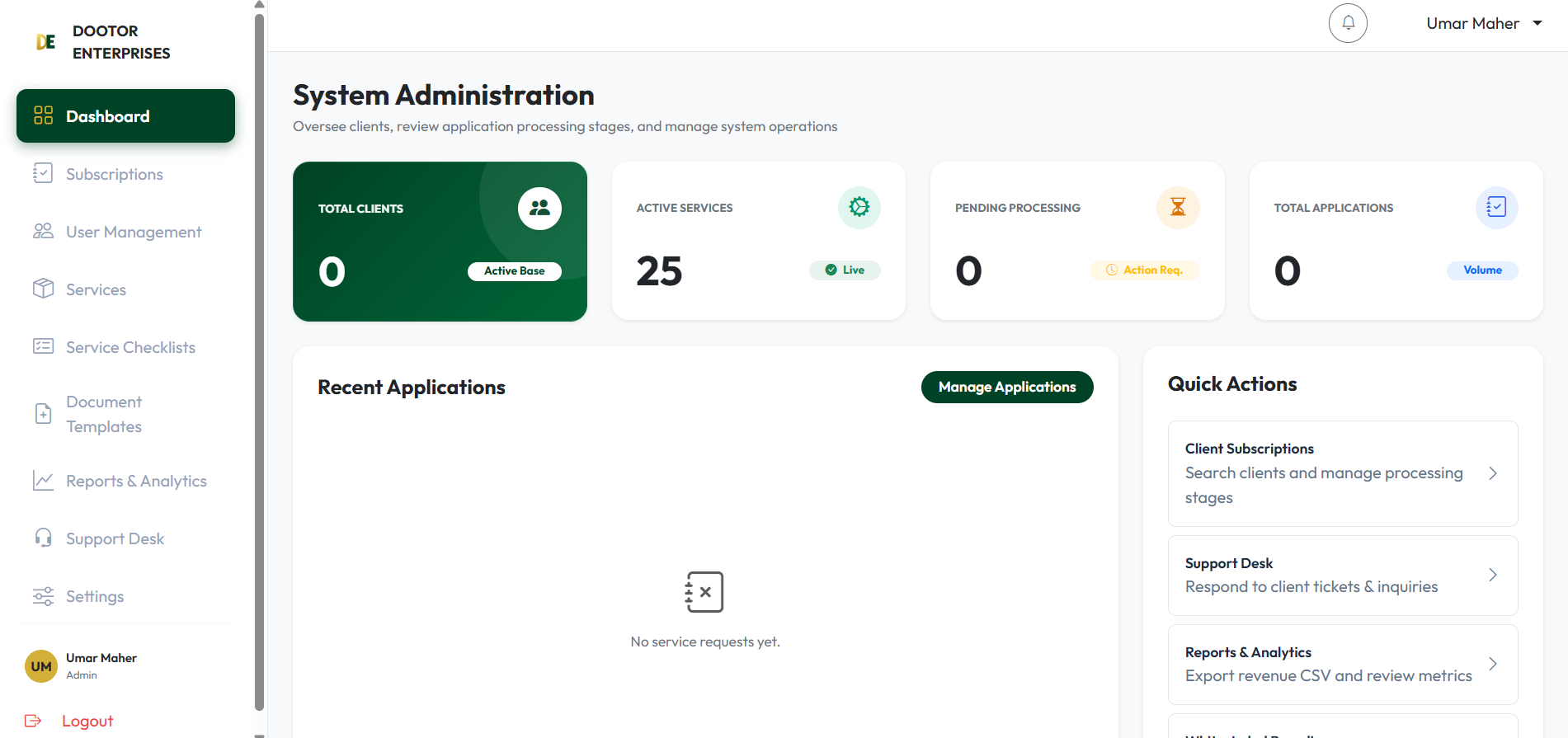Viewport: 1568px width, 738px height.
Task: Select Dashboard in the sidebar menu
Action: coord(125,115)
